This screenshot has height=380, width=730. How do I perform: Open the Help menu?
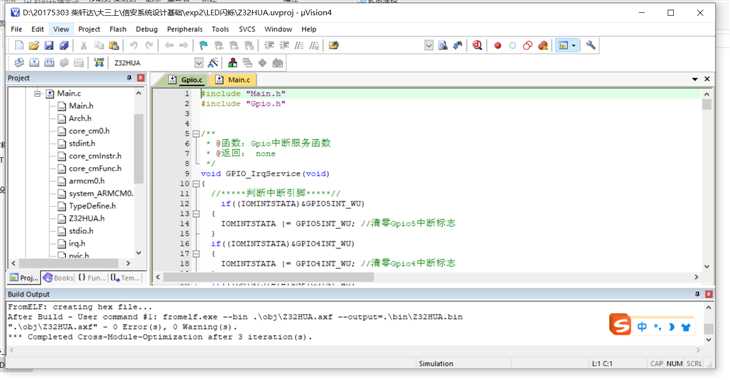[x=309, y=29]
